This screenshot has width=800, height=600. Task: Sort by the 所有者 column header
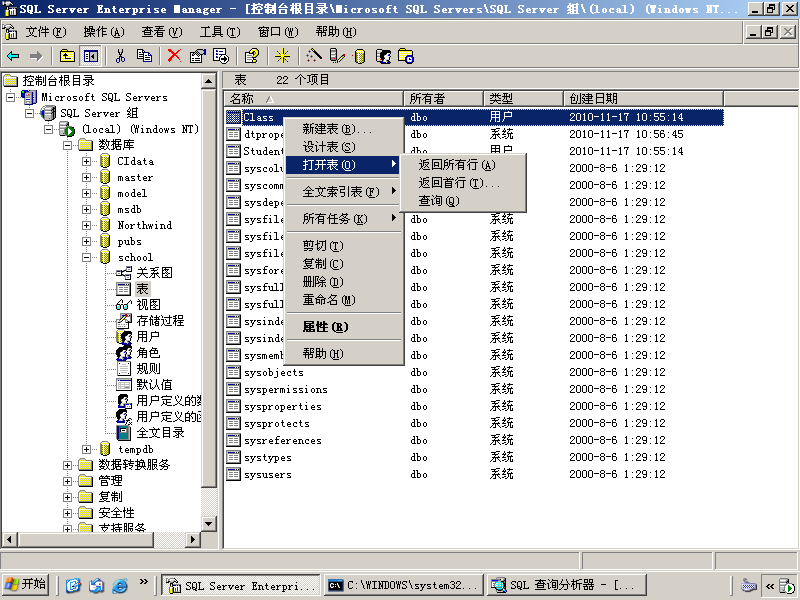pos(443,98)
